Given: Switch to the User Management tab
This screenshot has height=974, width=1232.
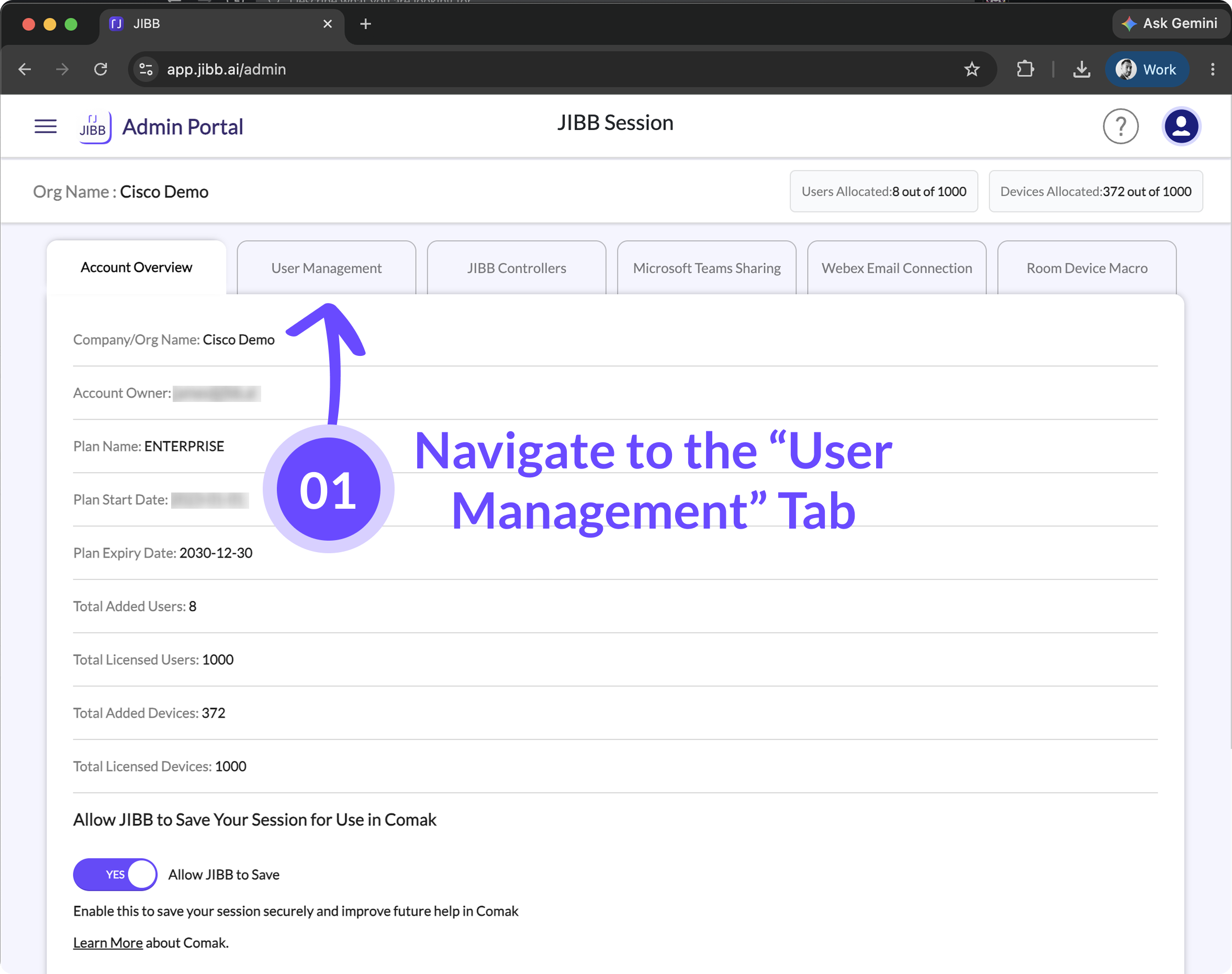Looking at the screenshot, I should tap(326, 268).
